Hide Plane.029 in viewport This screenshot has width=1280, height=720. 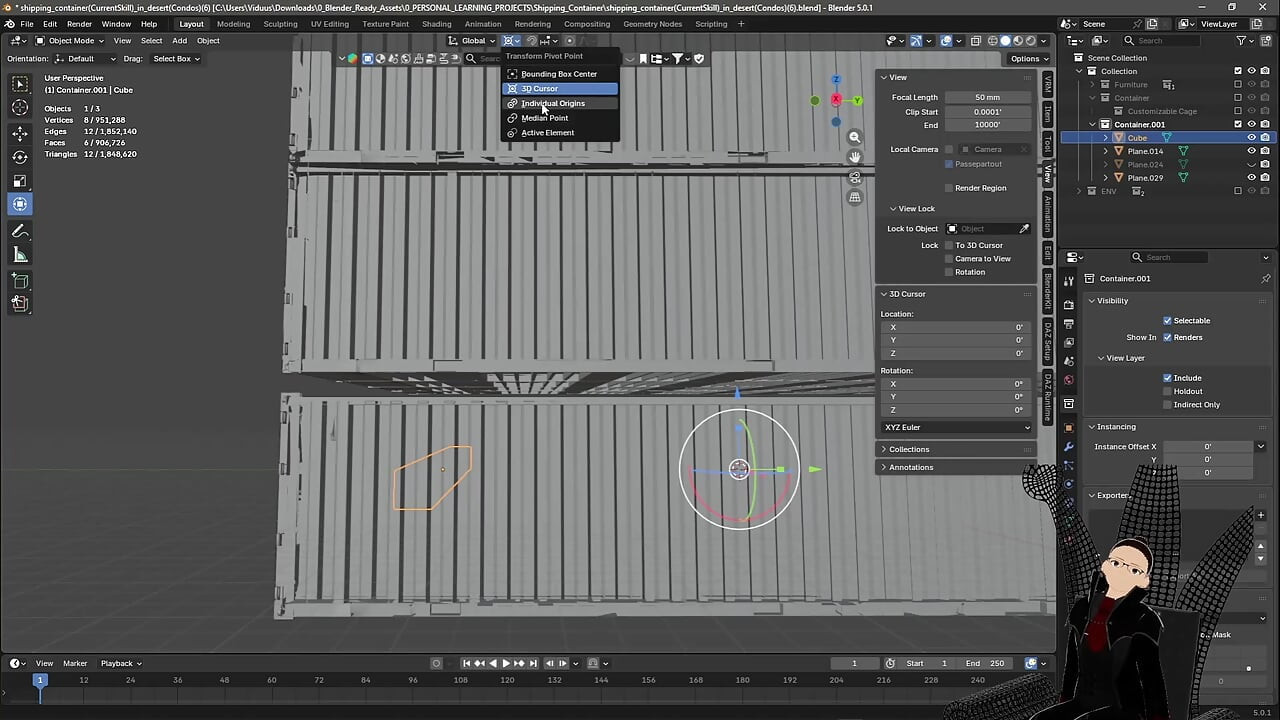click(1251, 178)
